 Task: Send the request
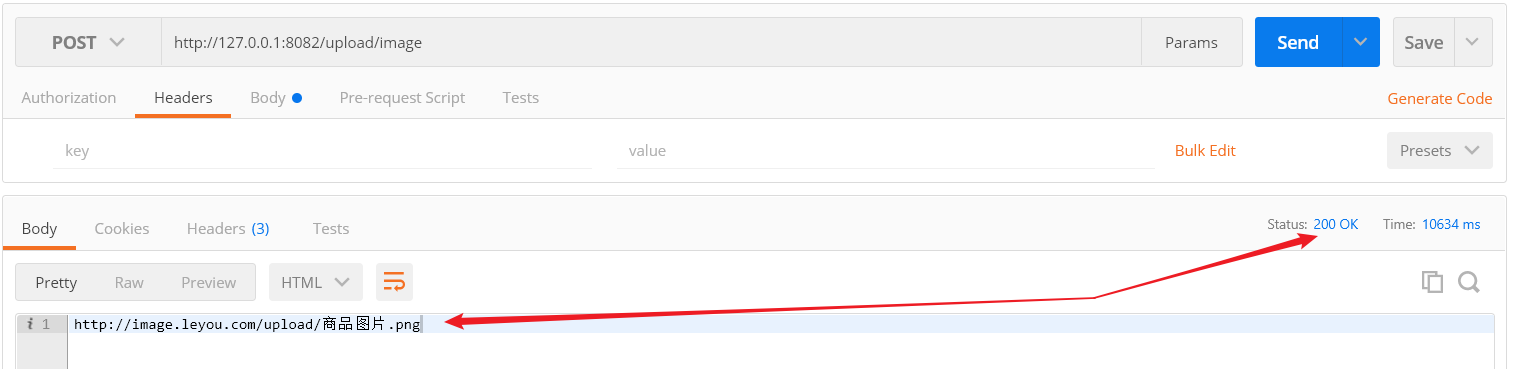[1298, 42]
